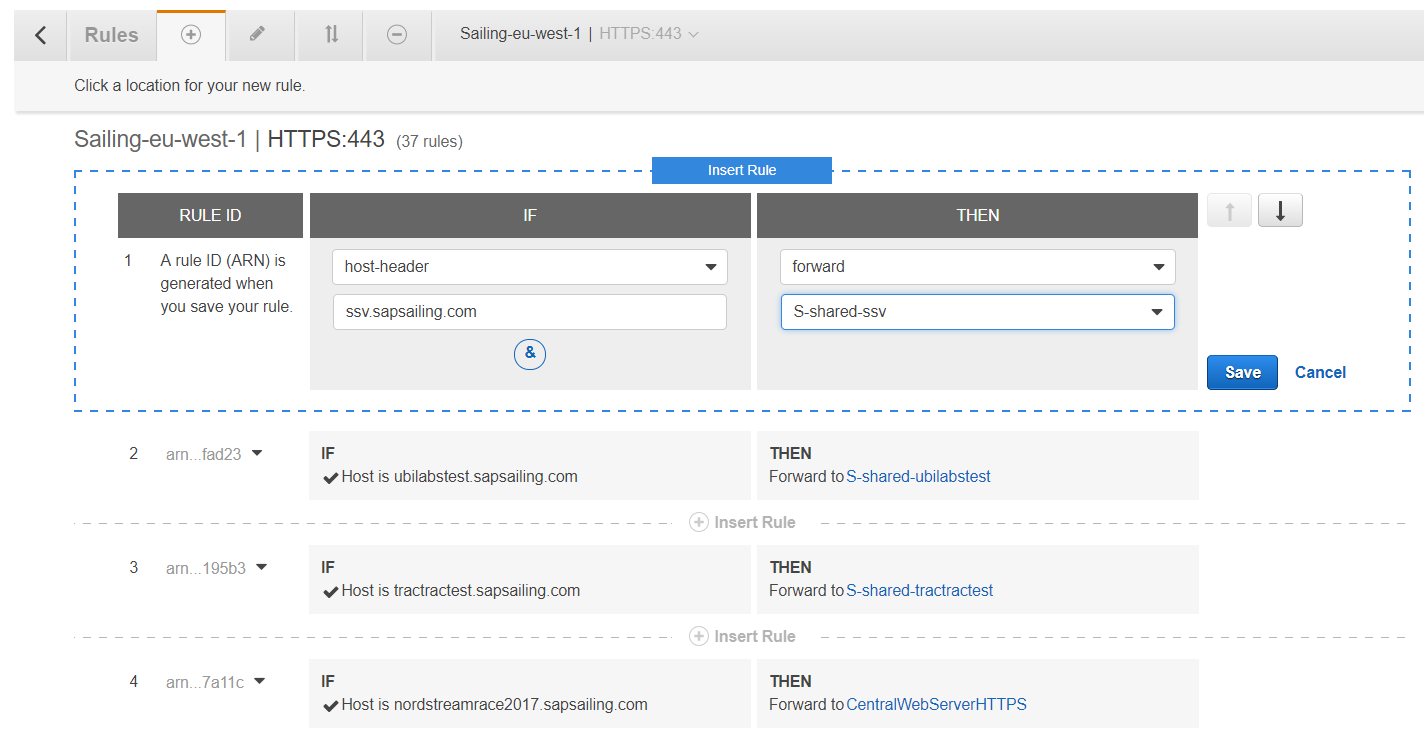Open the forward action dropdown
The image size is (1424, 734).
tap(977, 267)
